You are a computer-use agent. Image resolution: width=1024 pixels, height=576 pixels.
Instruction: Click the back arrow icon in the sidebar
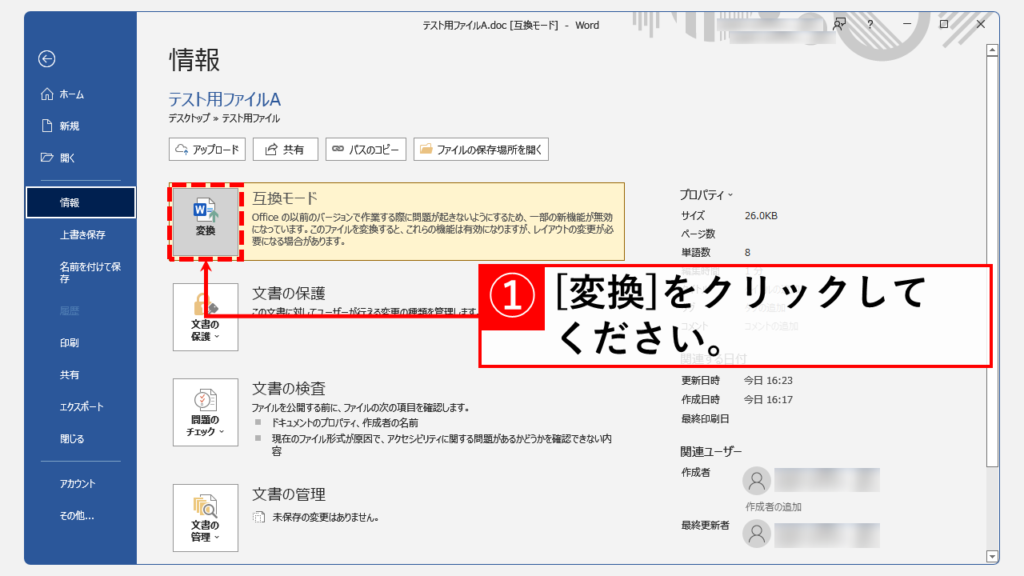pos(47,59)
